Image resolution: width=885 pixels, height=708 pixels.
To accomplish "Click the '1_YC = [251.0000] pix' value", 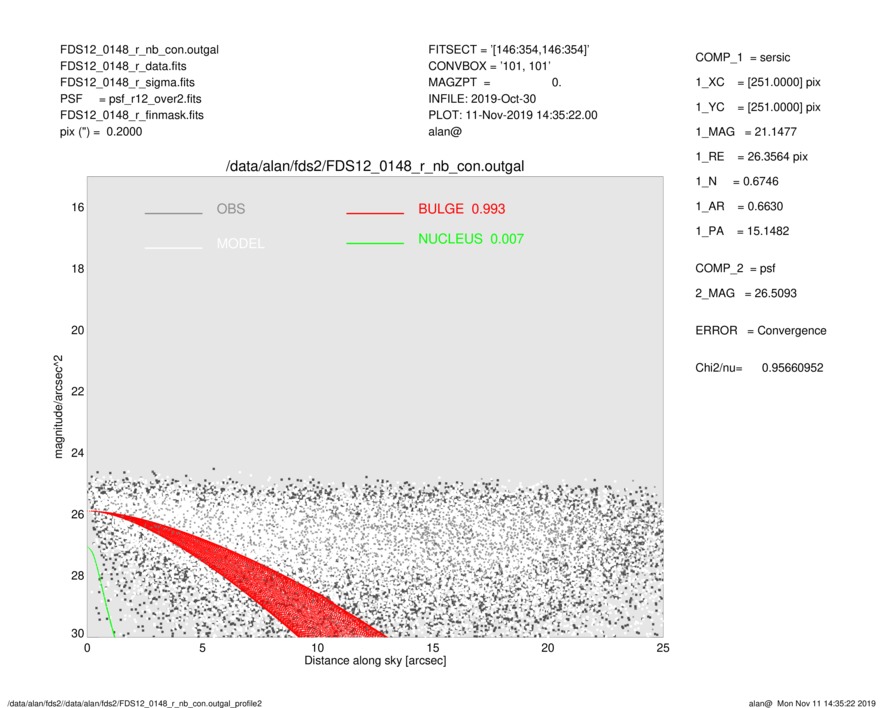I will click(758, 107).
